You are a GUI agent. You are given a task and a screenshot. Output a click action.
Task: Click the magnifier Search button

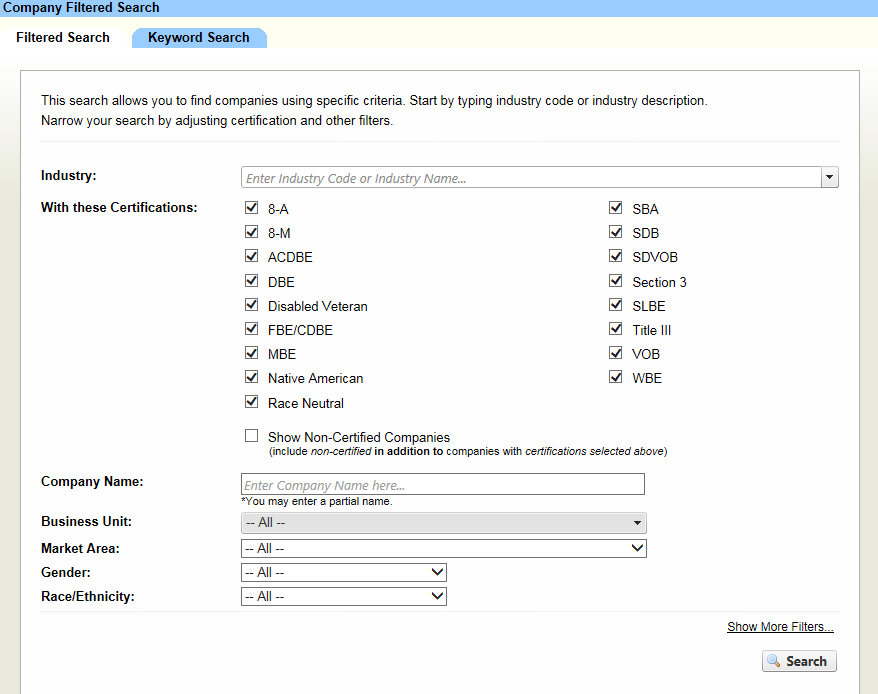point(799,661)
